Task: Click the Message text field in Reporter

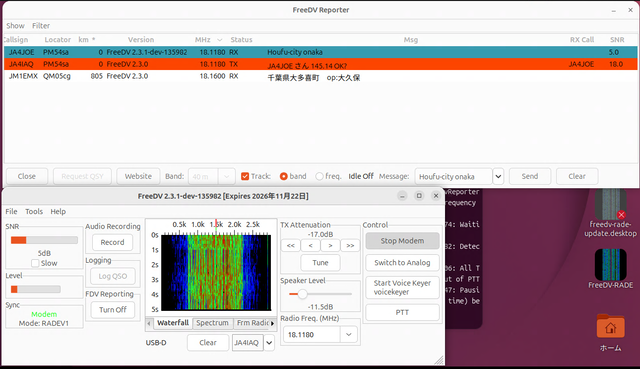Action: click(x=453, y=176)
